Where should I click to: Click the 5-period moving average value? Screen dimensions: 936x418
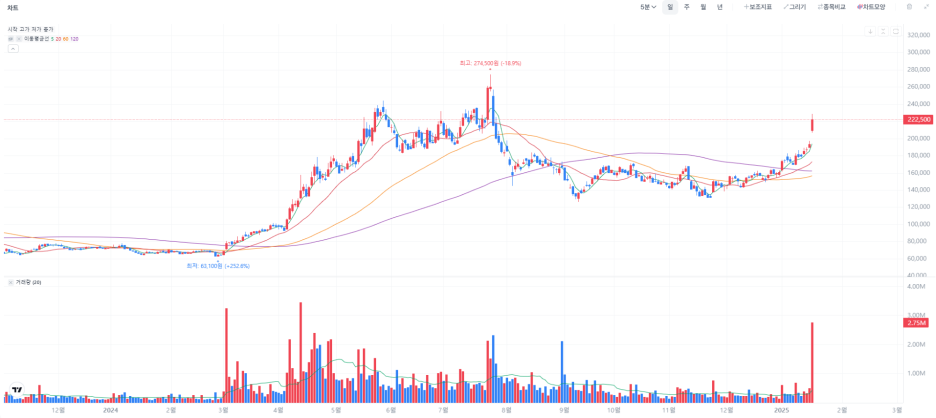tap(53, 39)
